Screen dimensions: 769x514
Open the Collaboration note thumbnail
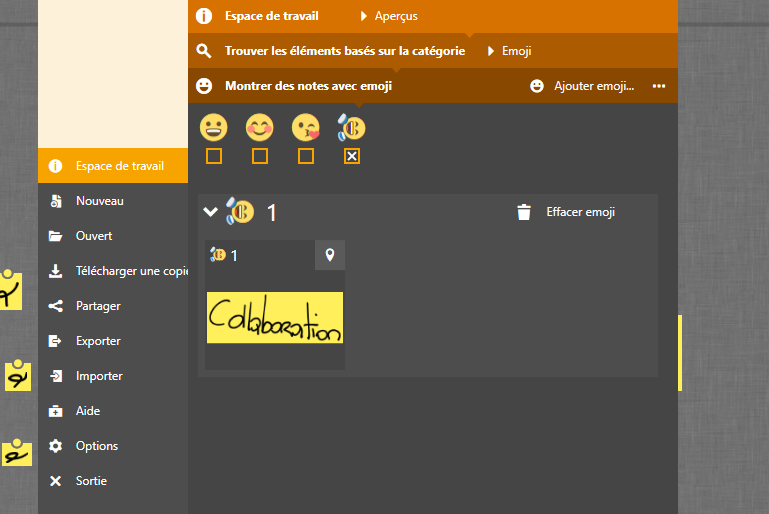[275, 318]
